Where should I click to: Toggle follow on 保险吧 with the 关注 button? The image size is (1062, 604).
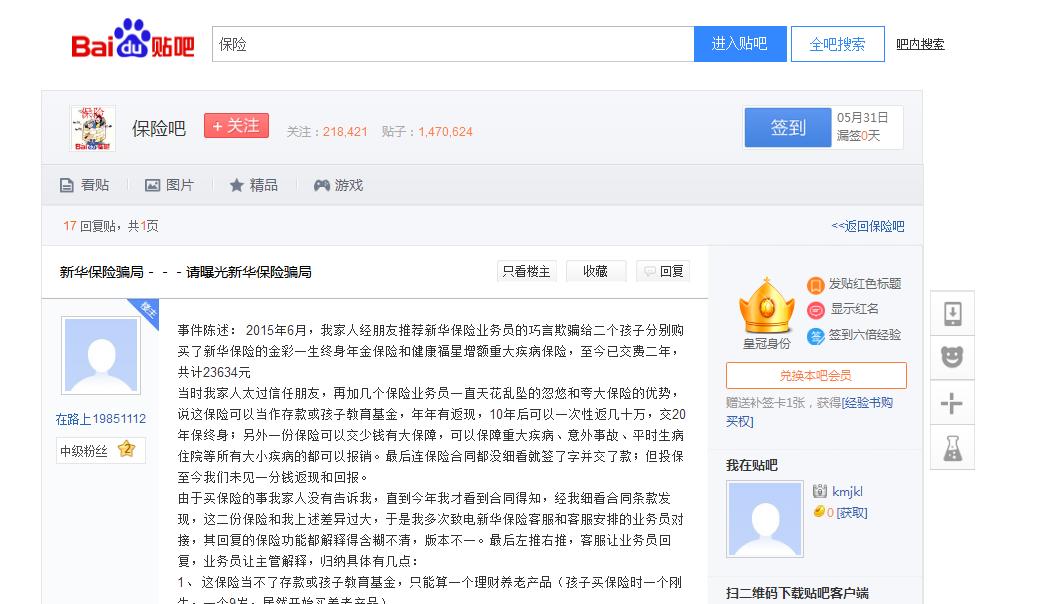[236, 125]
